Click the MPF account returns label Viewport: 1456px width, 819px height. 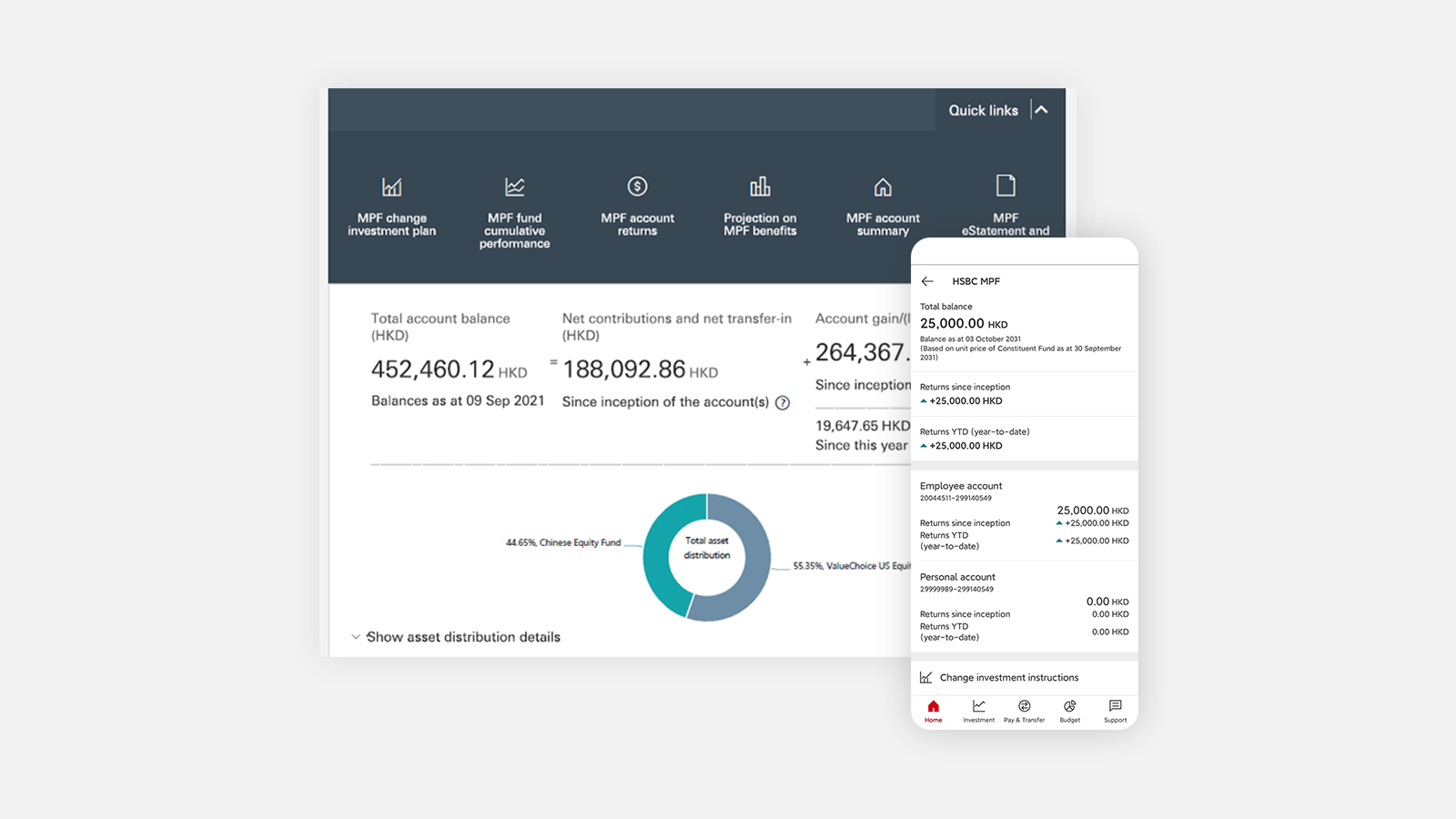(637, 225)
